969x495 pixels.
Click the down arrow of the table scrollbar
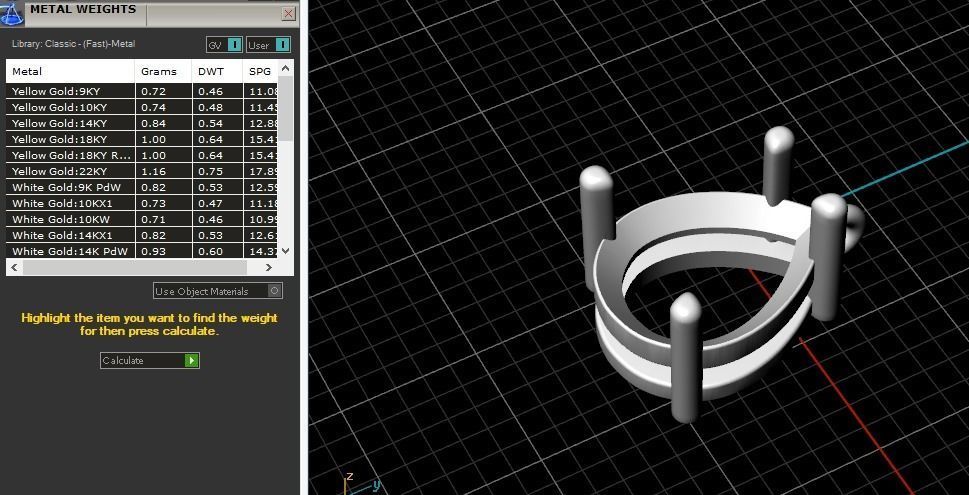tap(285, 250)
